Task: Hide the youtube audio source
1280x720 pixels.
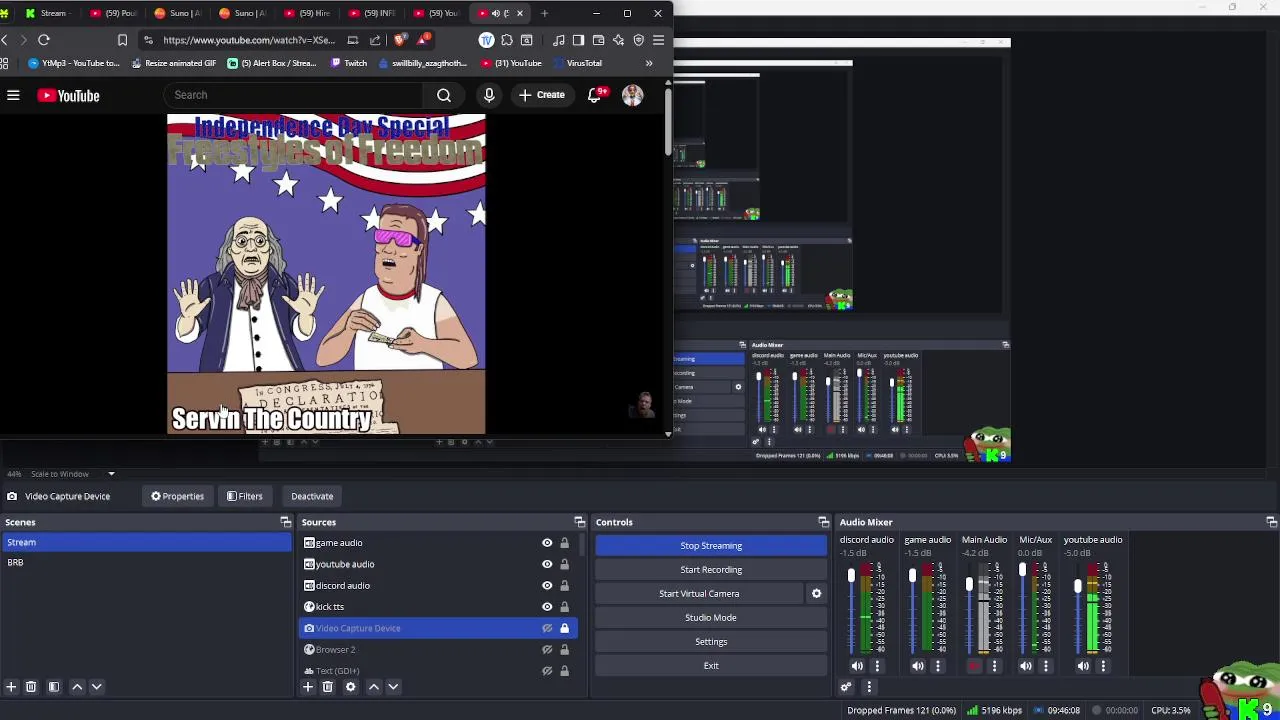Action: click(547, 564)
